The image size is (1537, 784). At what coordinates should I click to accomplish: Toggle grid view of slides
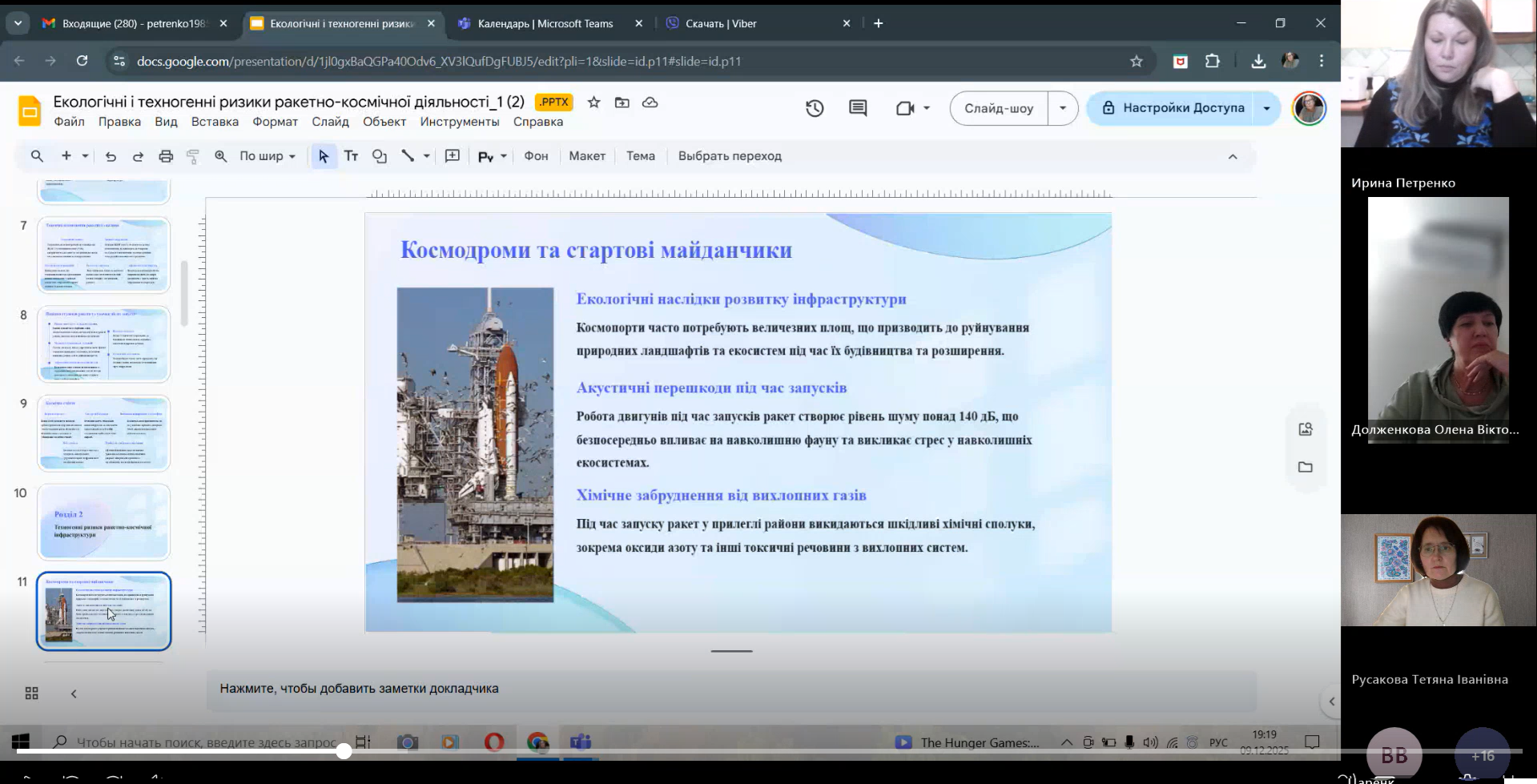pos(32,694)
